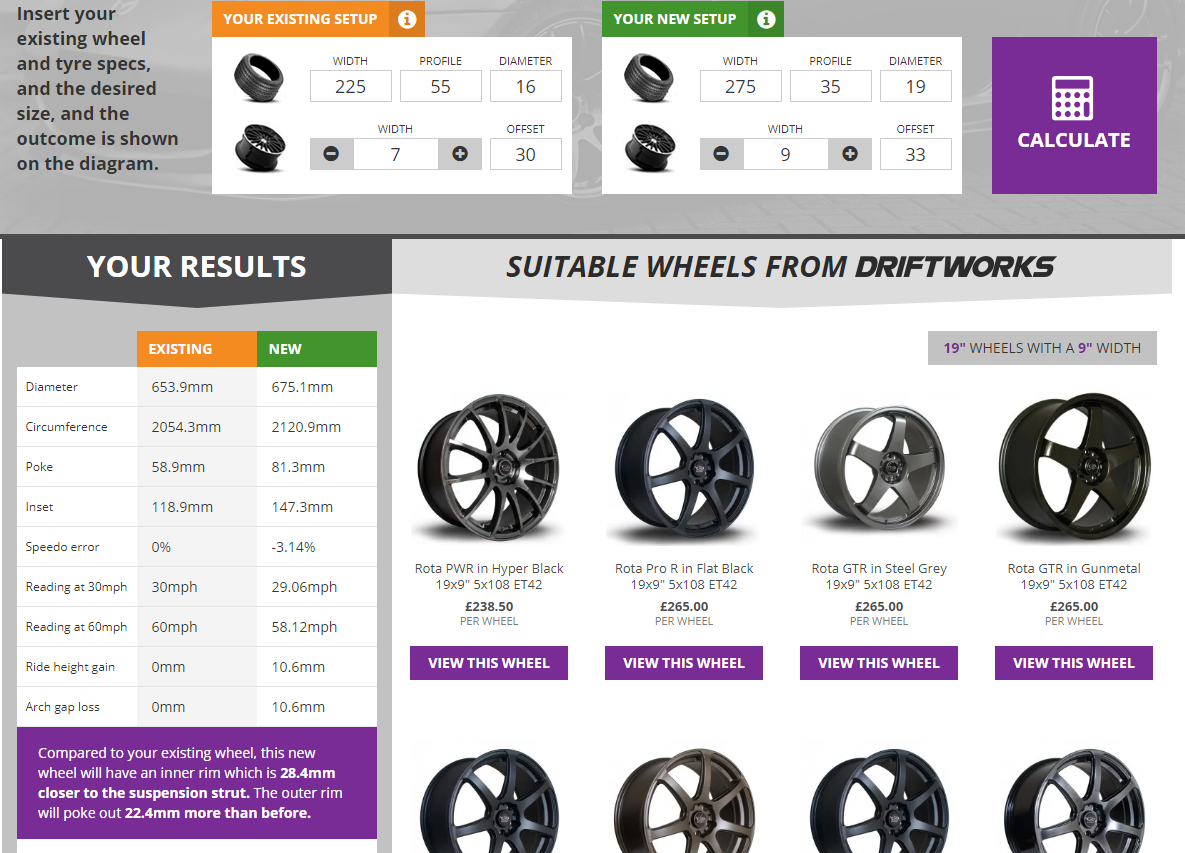This screenshot has width=1185, height=853.
Task: Click the NEW column header in results
Action: (317, 349)
